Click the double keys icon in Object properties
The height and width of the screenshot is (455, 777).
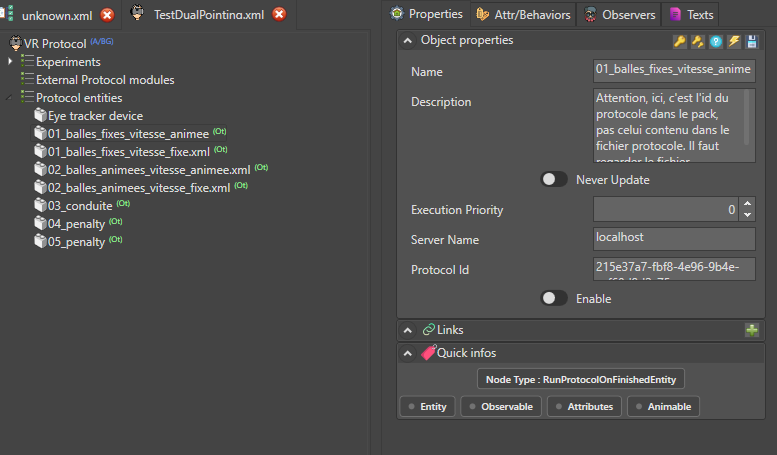698,42
